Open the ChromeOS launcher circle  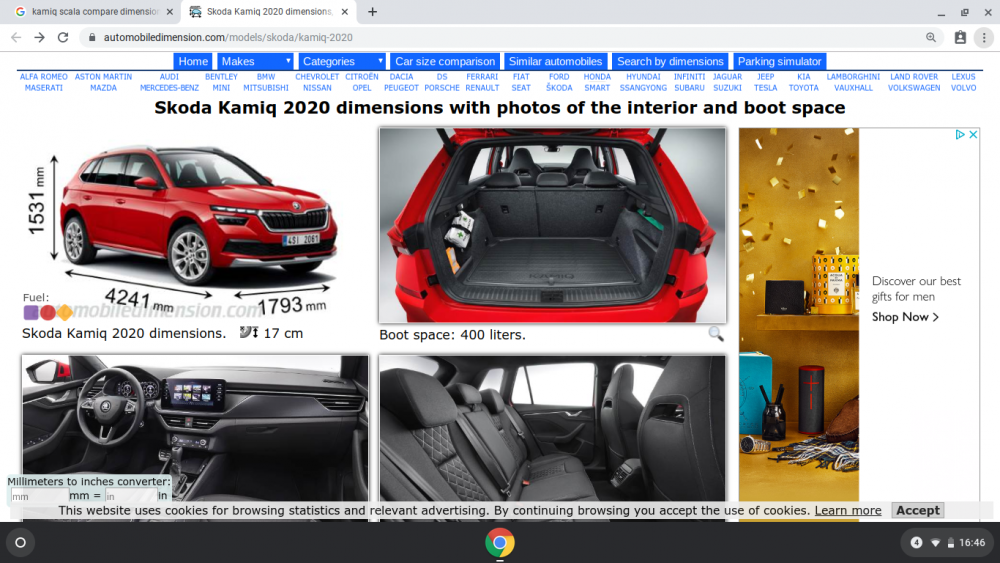click(20, 543)
